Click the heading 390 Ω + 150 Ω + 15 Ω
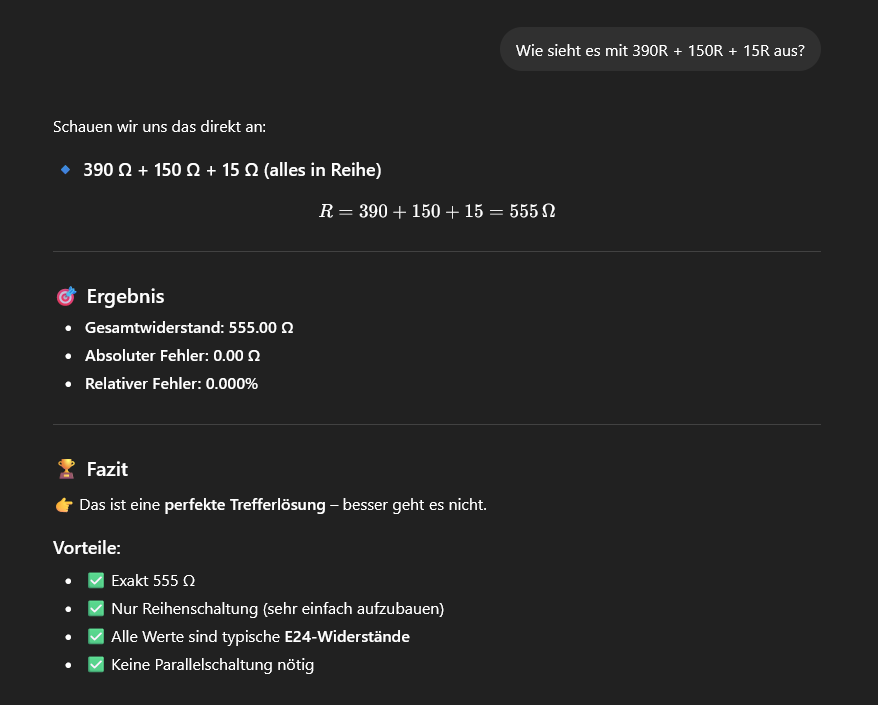878x705 pixels. click(232, 170)
